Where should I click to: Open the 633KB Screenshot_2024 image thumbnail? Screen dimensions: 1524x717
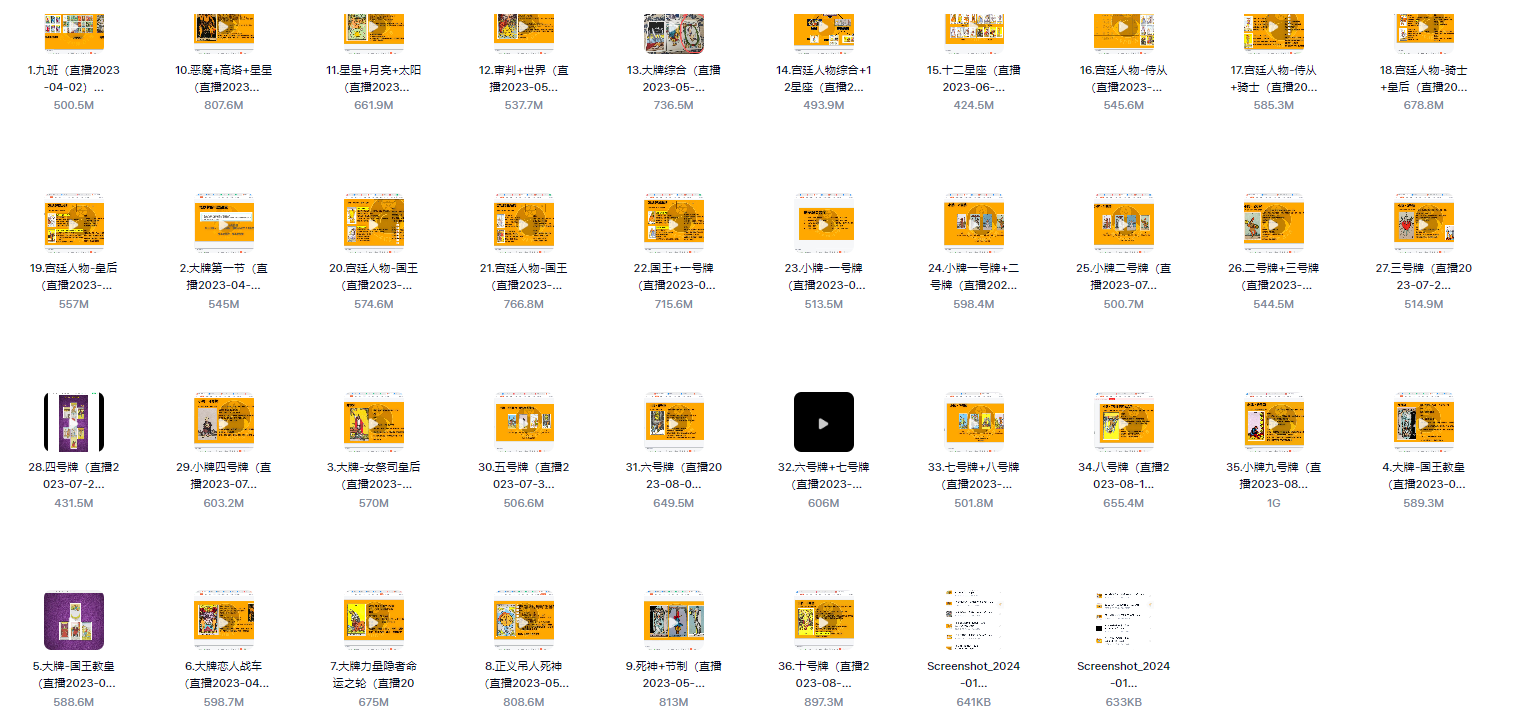pos(1124,621)
